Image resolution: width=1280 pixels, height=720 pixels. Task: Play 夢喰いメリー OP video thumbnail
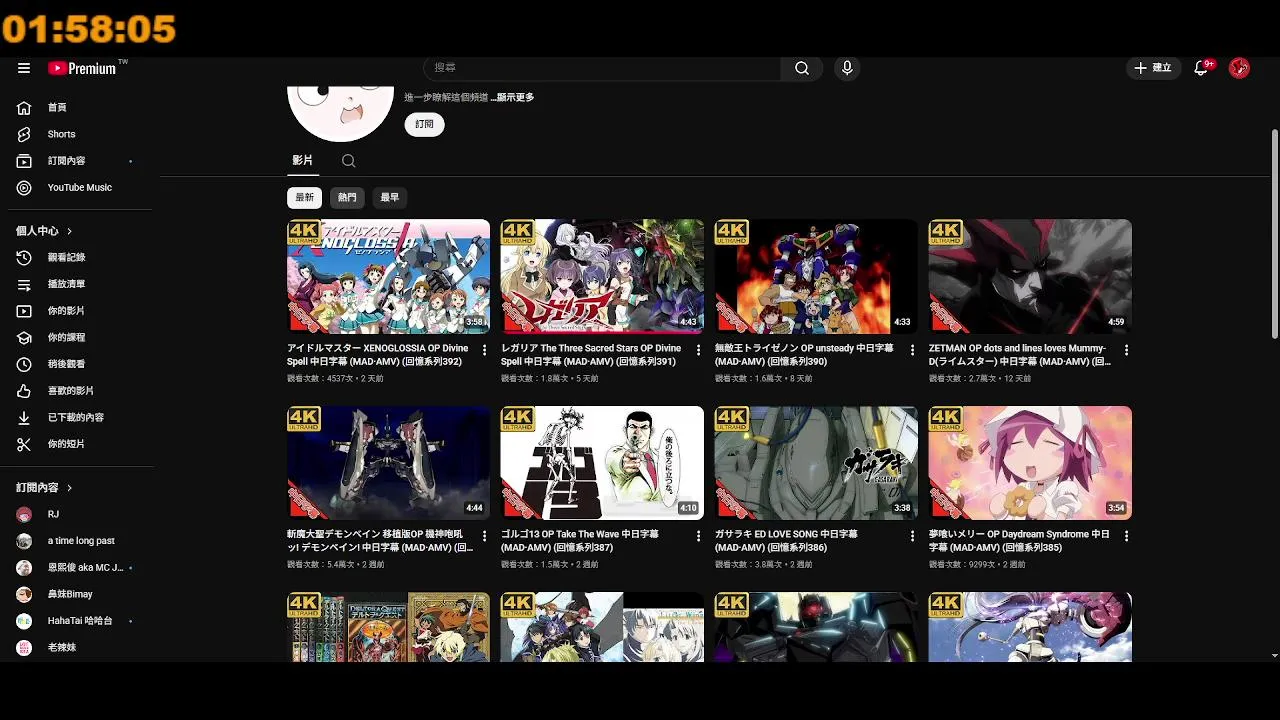(x=1030, y=463)
